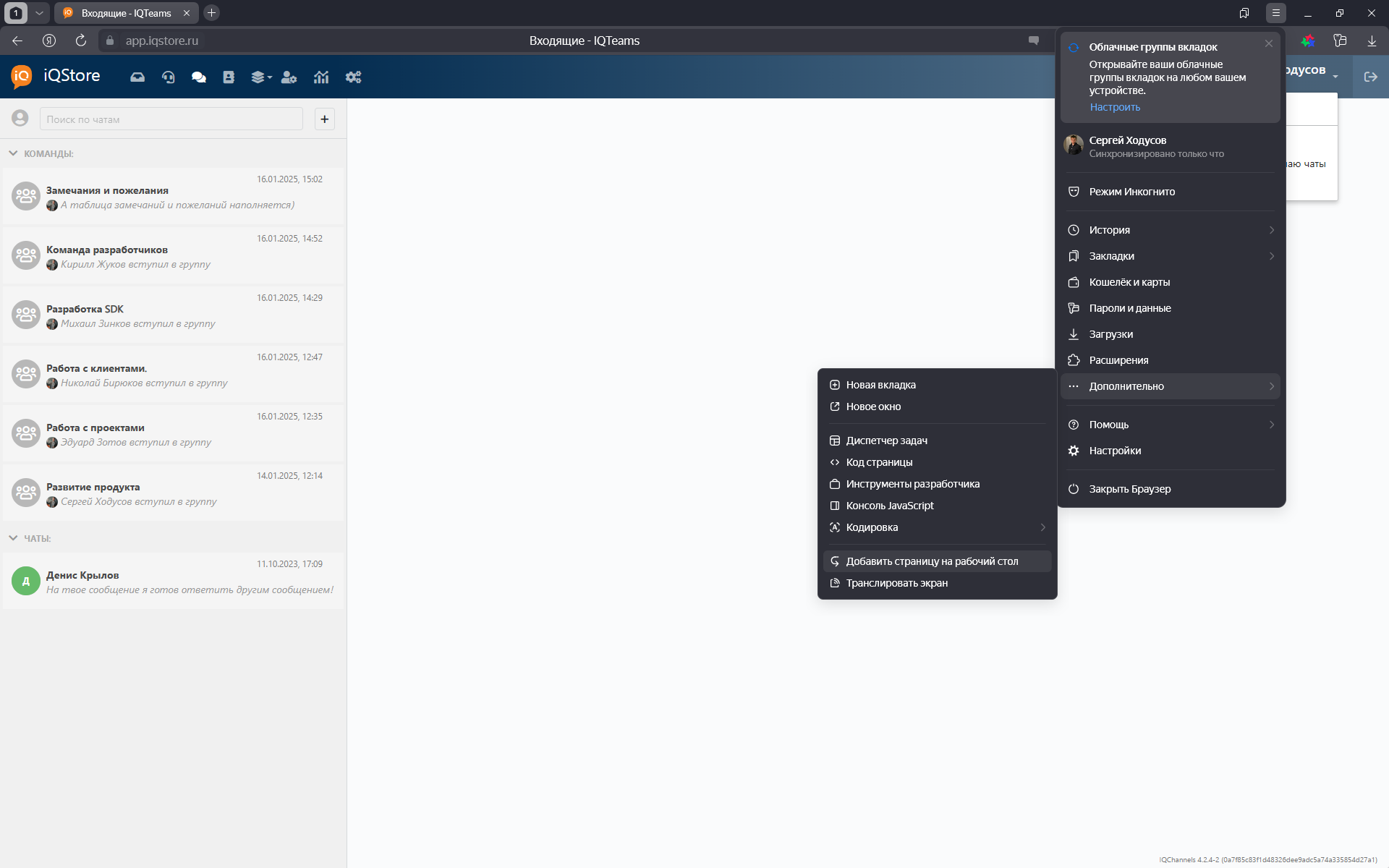Open the gears settings icon in iQStore header
Viewport: 1389px width, 868px height.
[353, 77]
